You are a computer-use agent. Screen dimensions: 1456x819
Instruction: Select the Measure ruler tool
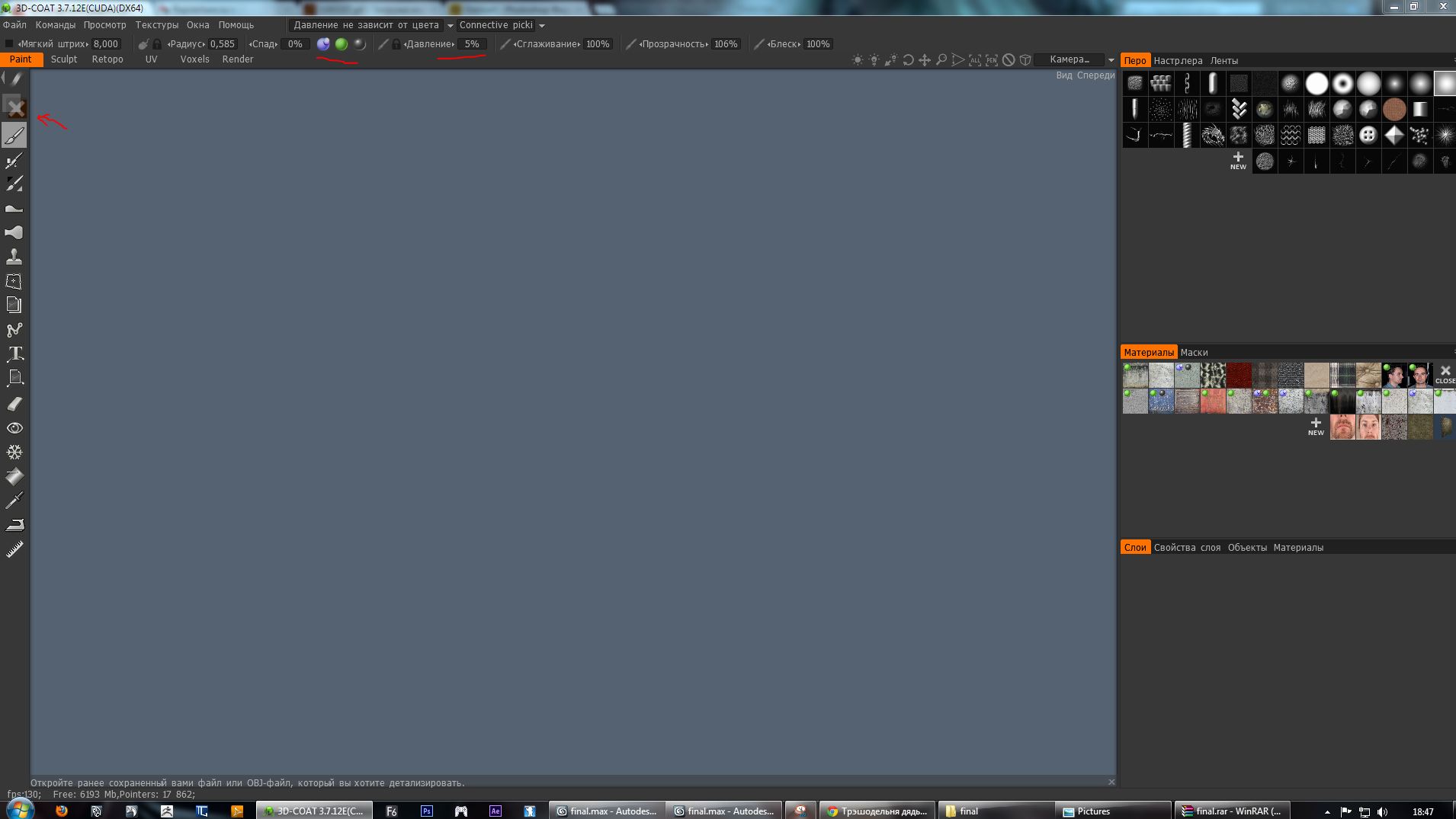tap(14, 549)
